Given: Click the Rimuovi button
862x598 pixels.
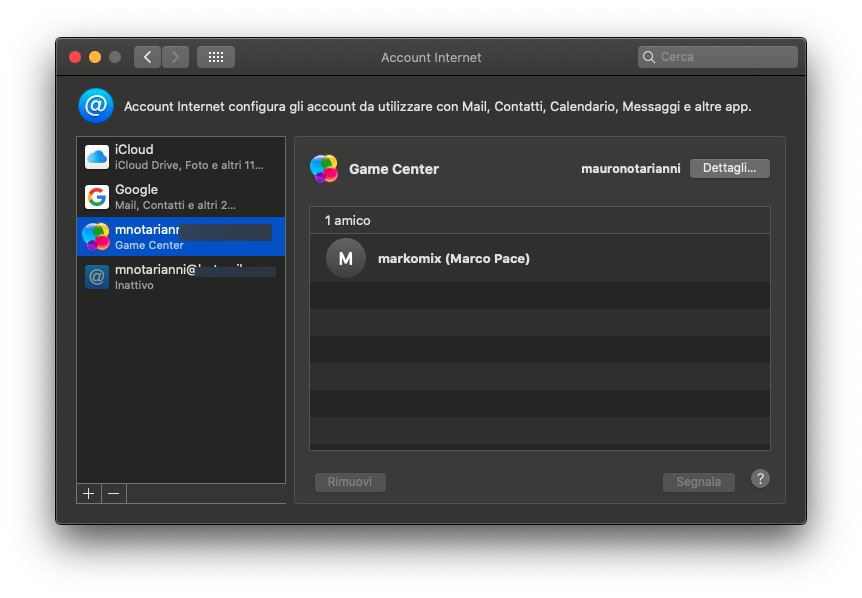Looking at the screenshot, I should 350,482.
